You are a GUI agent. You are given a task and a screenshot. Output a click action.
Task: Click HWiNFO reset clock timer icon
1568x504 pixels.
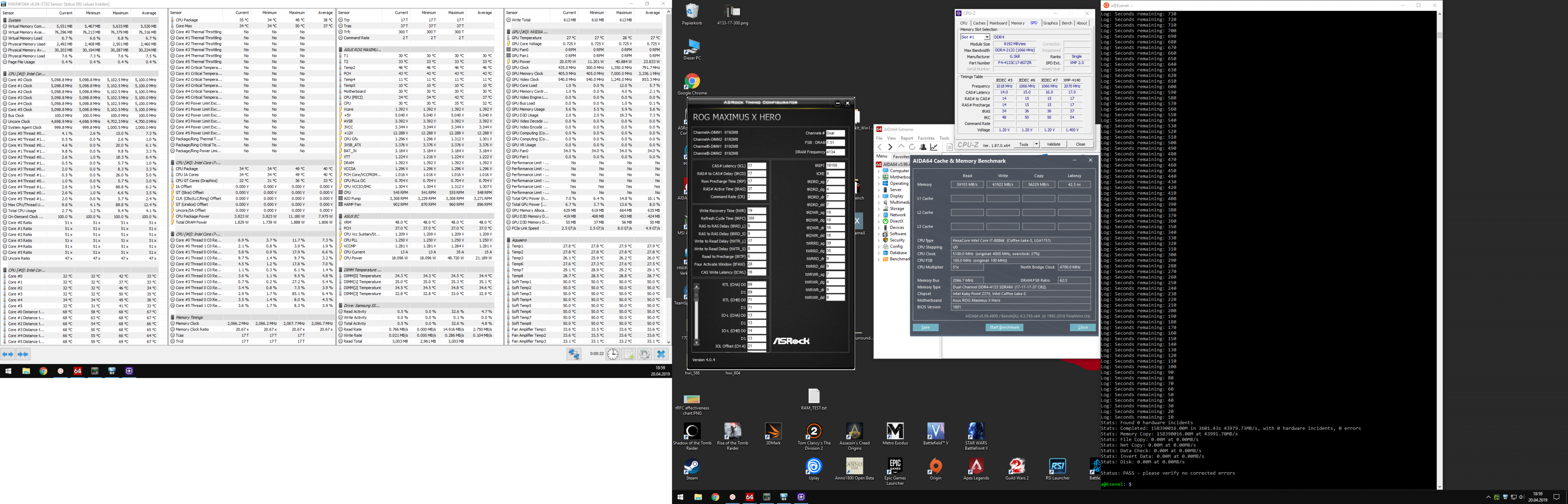pos(612,354)
